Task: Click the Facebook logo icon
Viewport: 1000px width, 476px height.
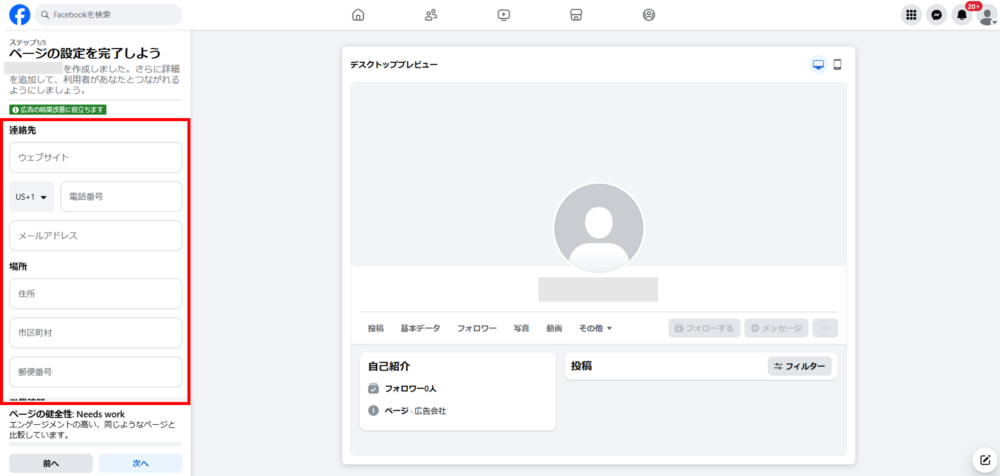Action: (x=19, y=15)
